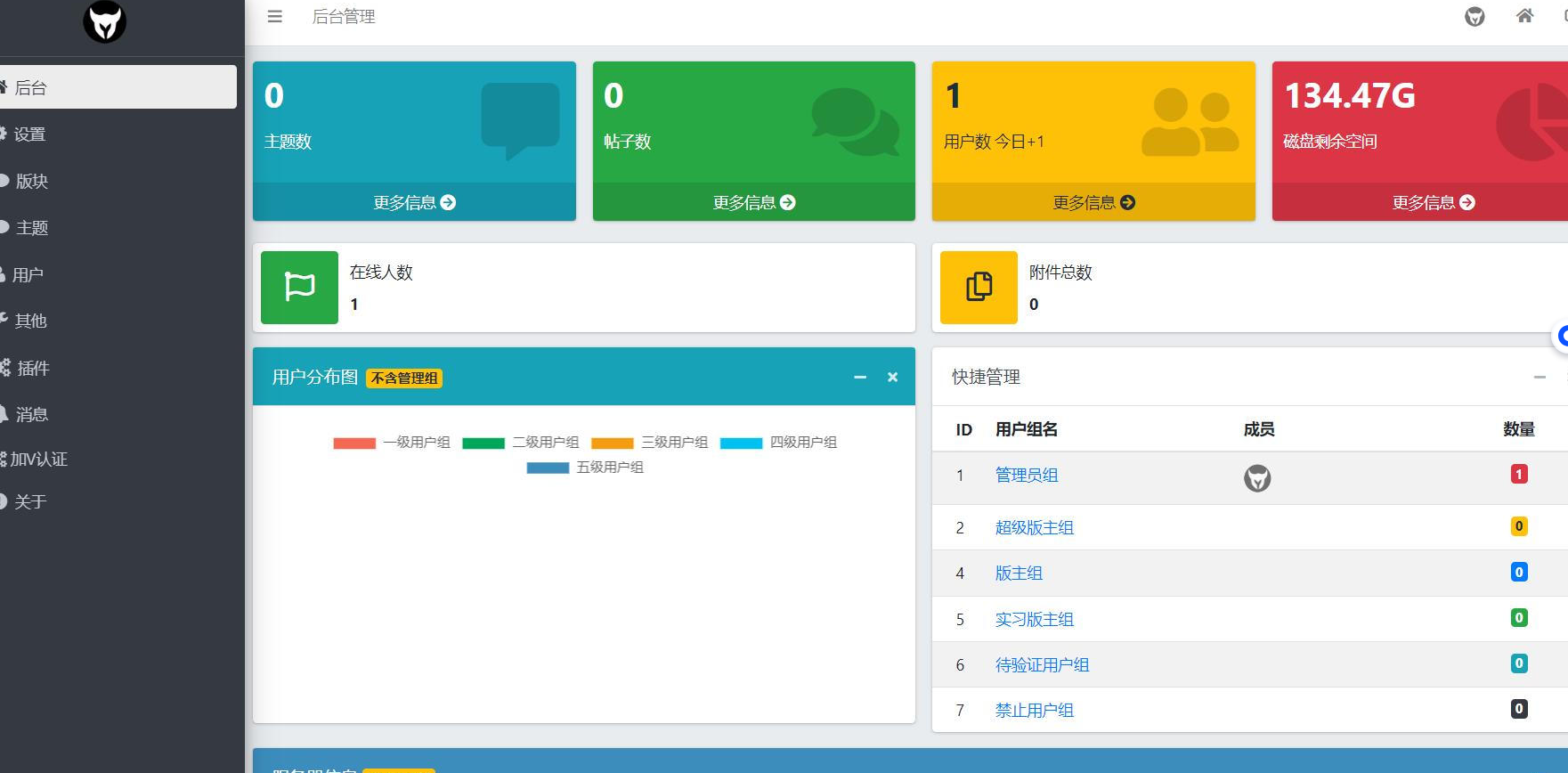Click the 134.47G disk space value
The image size is (1568, 773).
click(x=1350, y=95)
